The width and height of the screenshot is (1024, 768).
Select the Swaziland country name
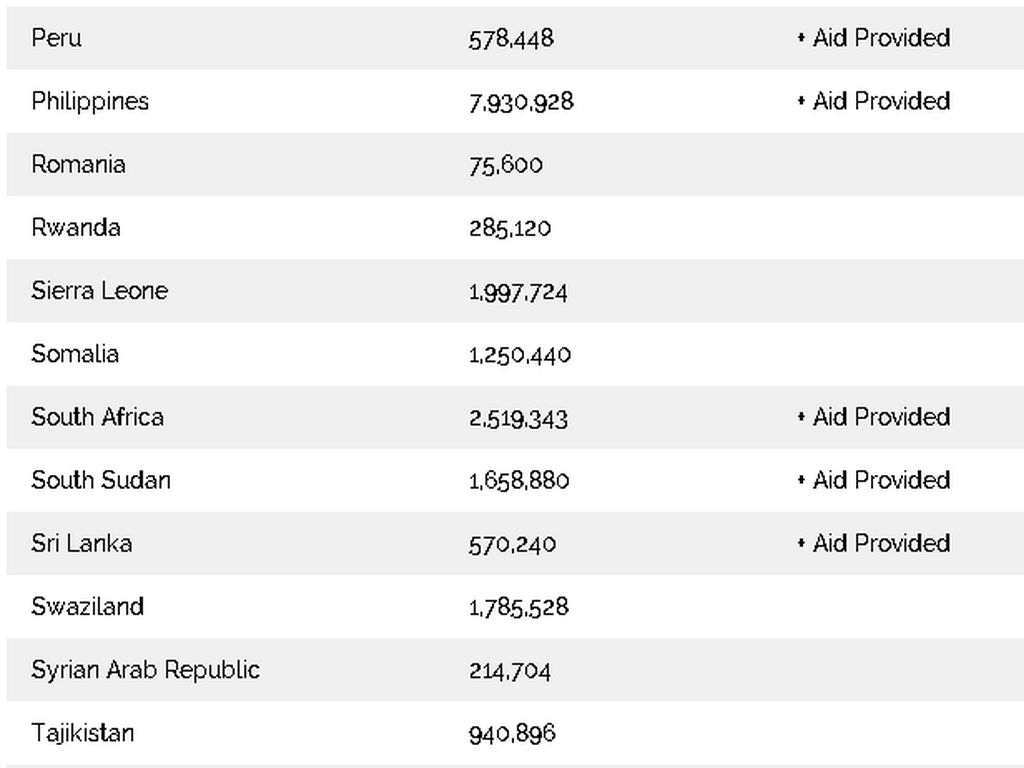[x=87, y=607]
